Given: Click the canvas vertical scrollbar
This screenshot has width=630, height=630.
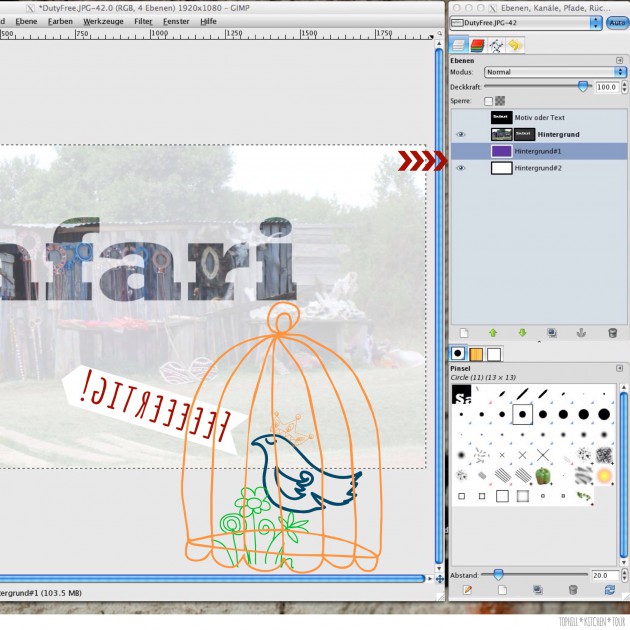Looking at the screenshot, I should pos(439,306).
